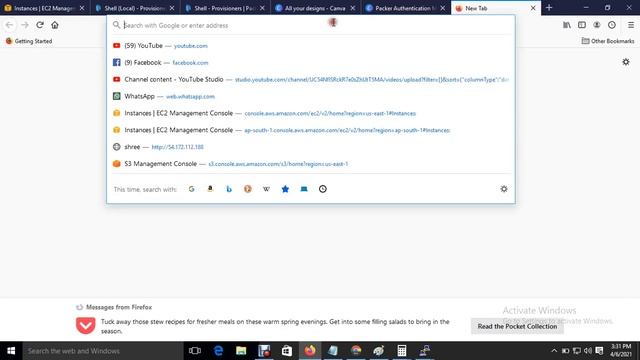Search this time with Wikipedia
640x360 pixels.
(x=267, y=189)
